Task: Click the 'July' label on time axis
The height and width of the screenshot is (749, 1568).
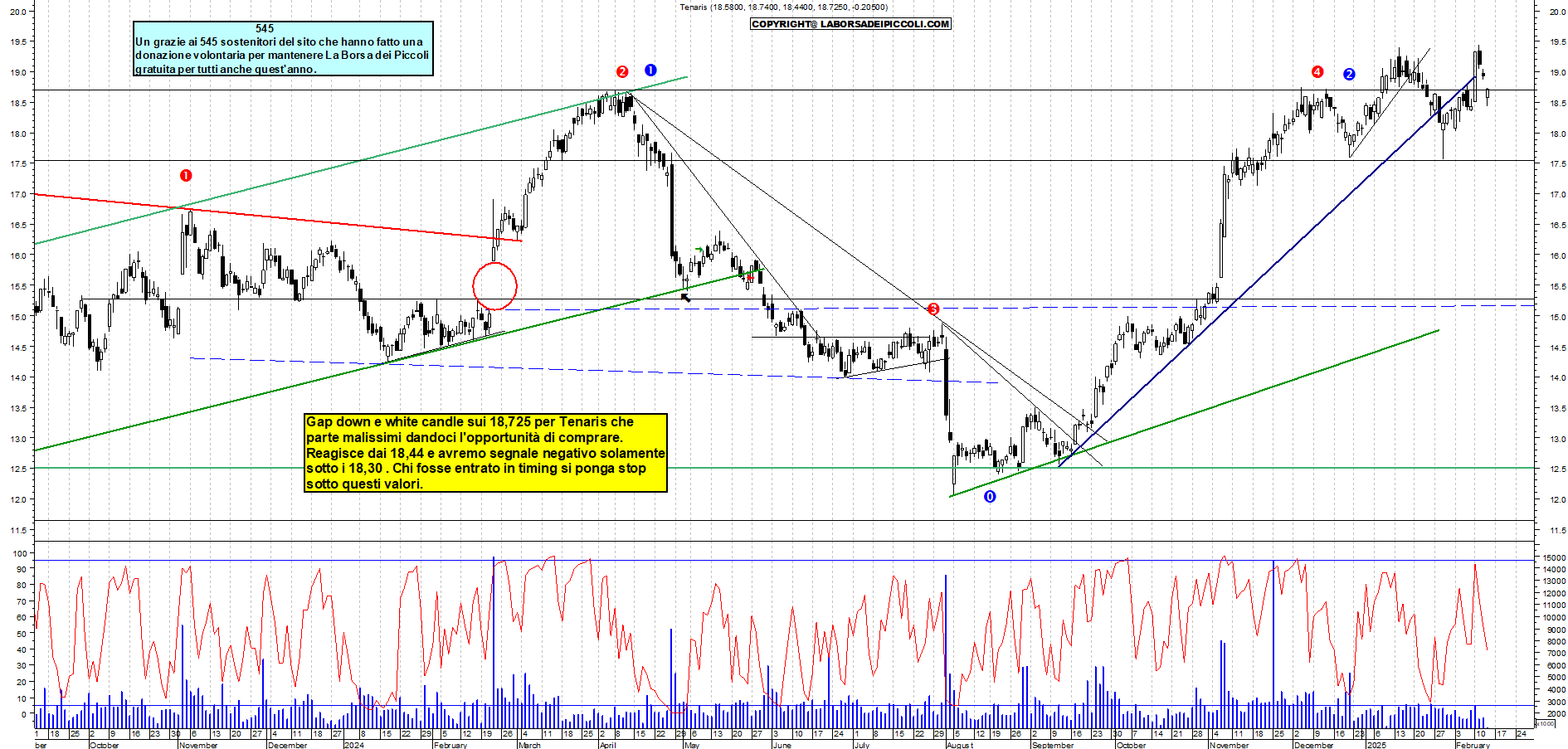Action: coord(862,745)
